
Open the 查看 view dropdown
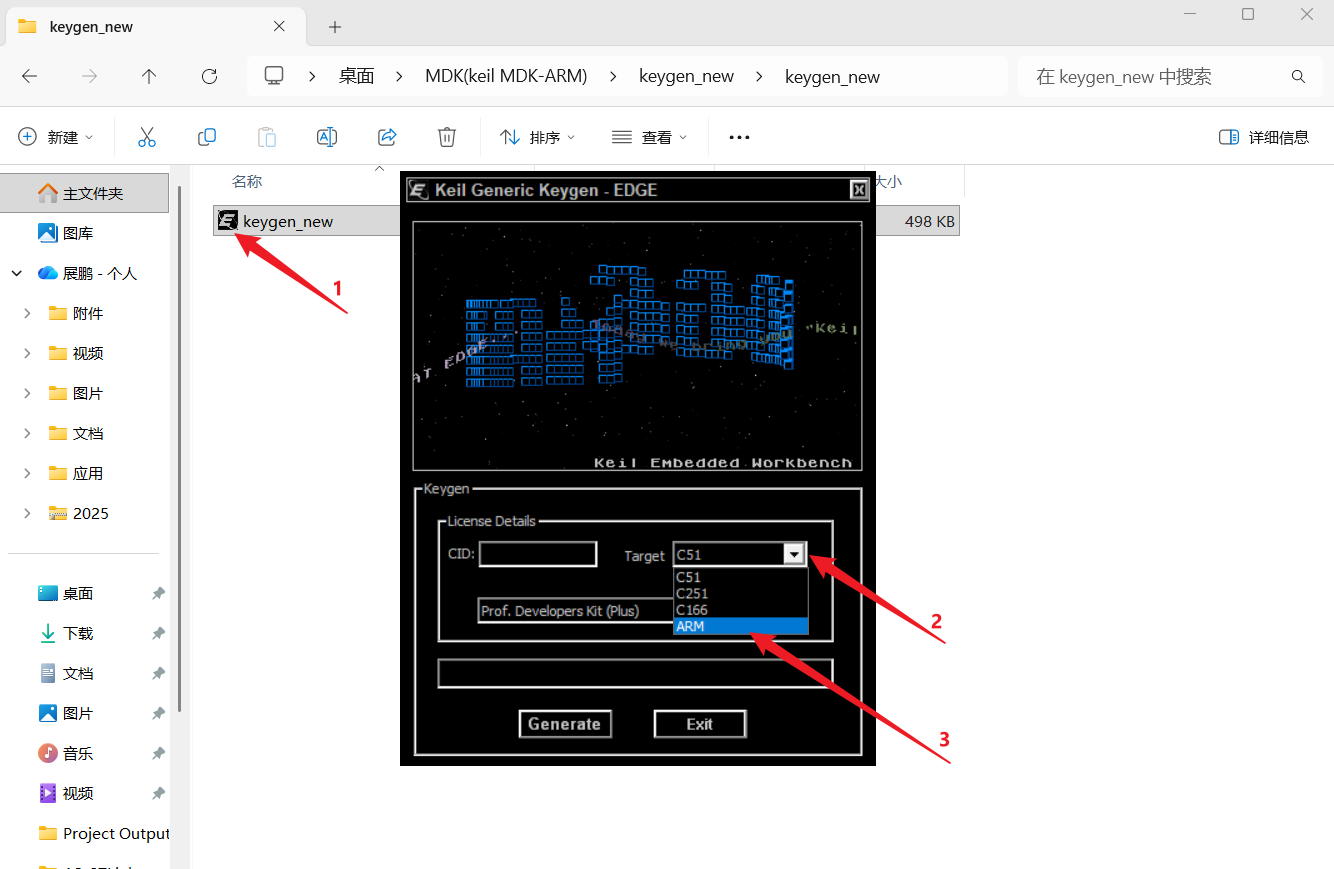pos(650,137)
